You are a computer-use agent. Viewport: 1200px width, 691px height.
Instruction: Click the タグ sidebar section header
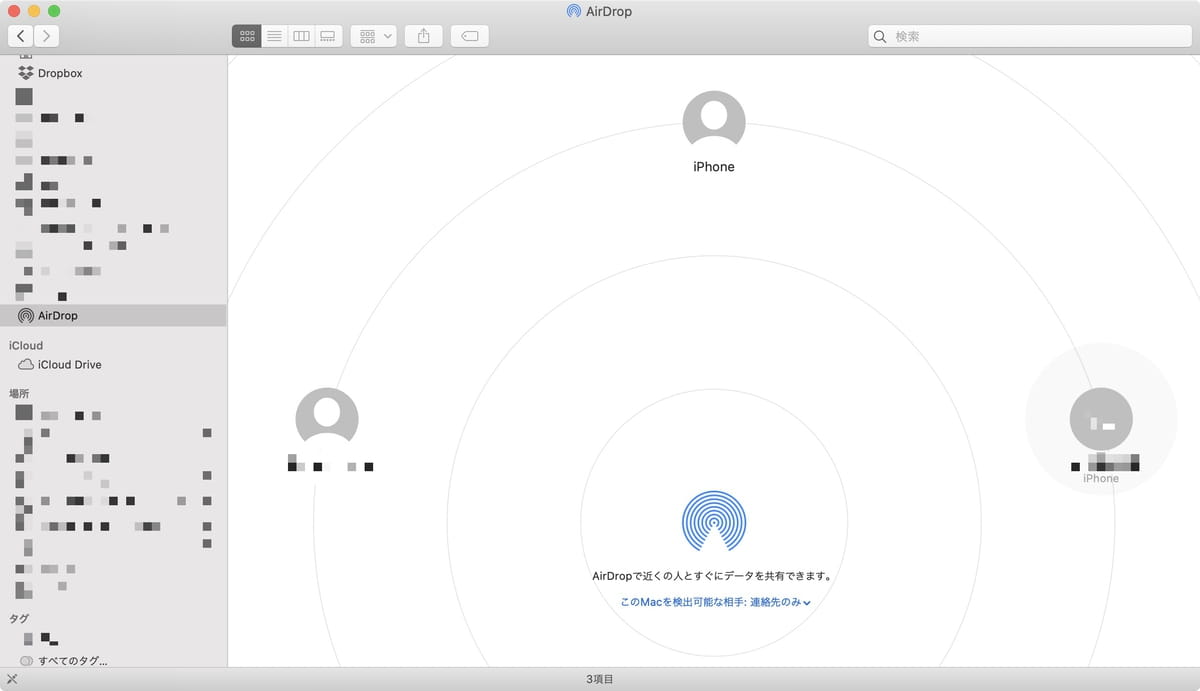click(x=19, y=619)
